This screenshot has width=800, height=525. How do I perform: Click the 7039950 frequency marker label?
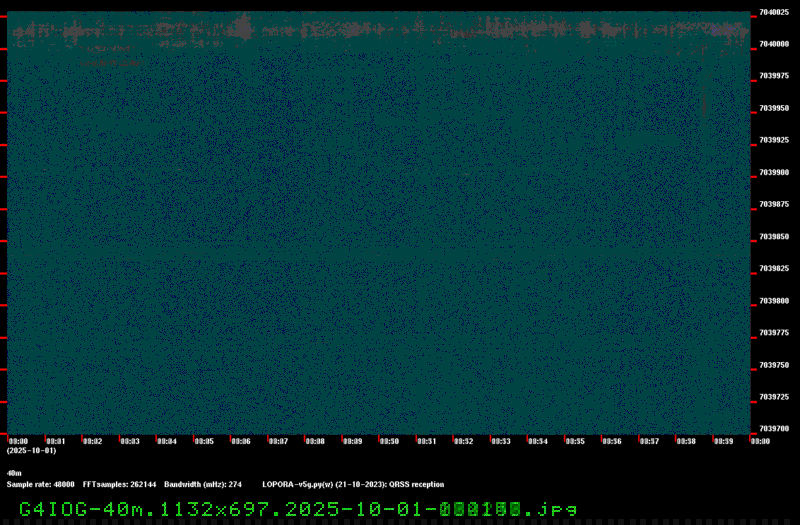pyautogui.click(x=773, y=108)
